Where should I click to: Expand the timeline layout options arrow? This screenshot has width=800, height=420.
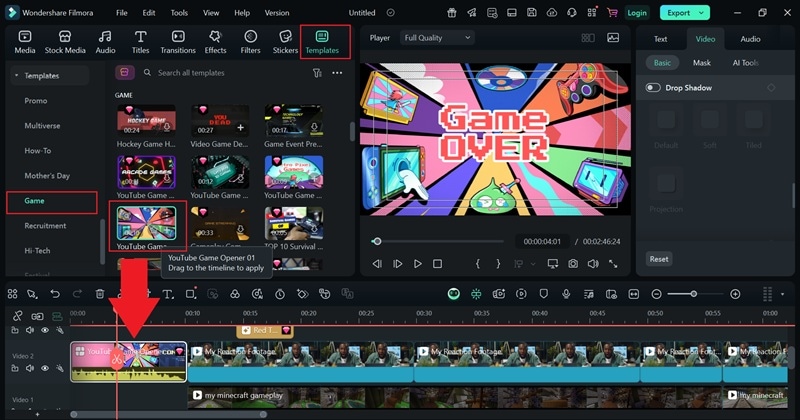783,294
